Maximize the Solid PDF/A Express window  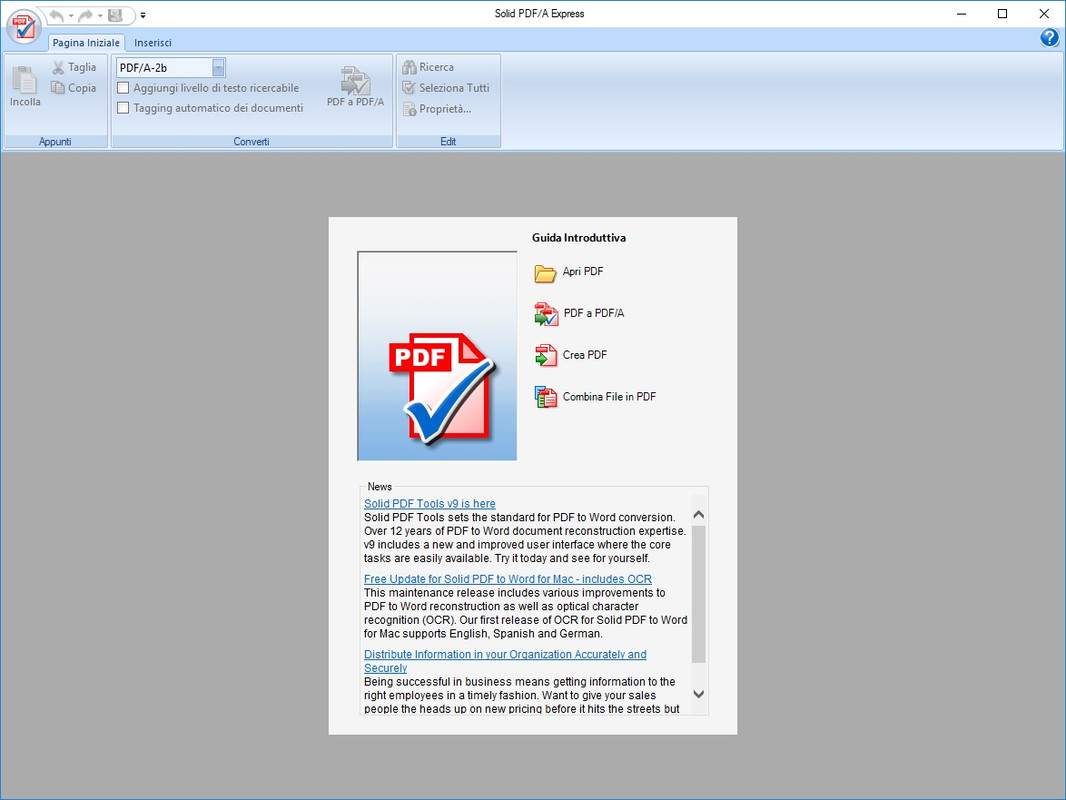1002,14
